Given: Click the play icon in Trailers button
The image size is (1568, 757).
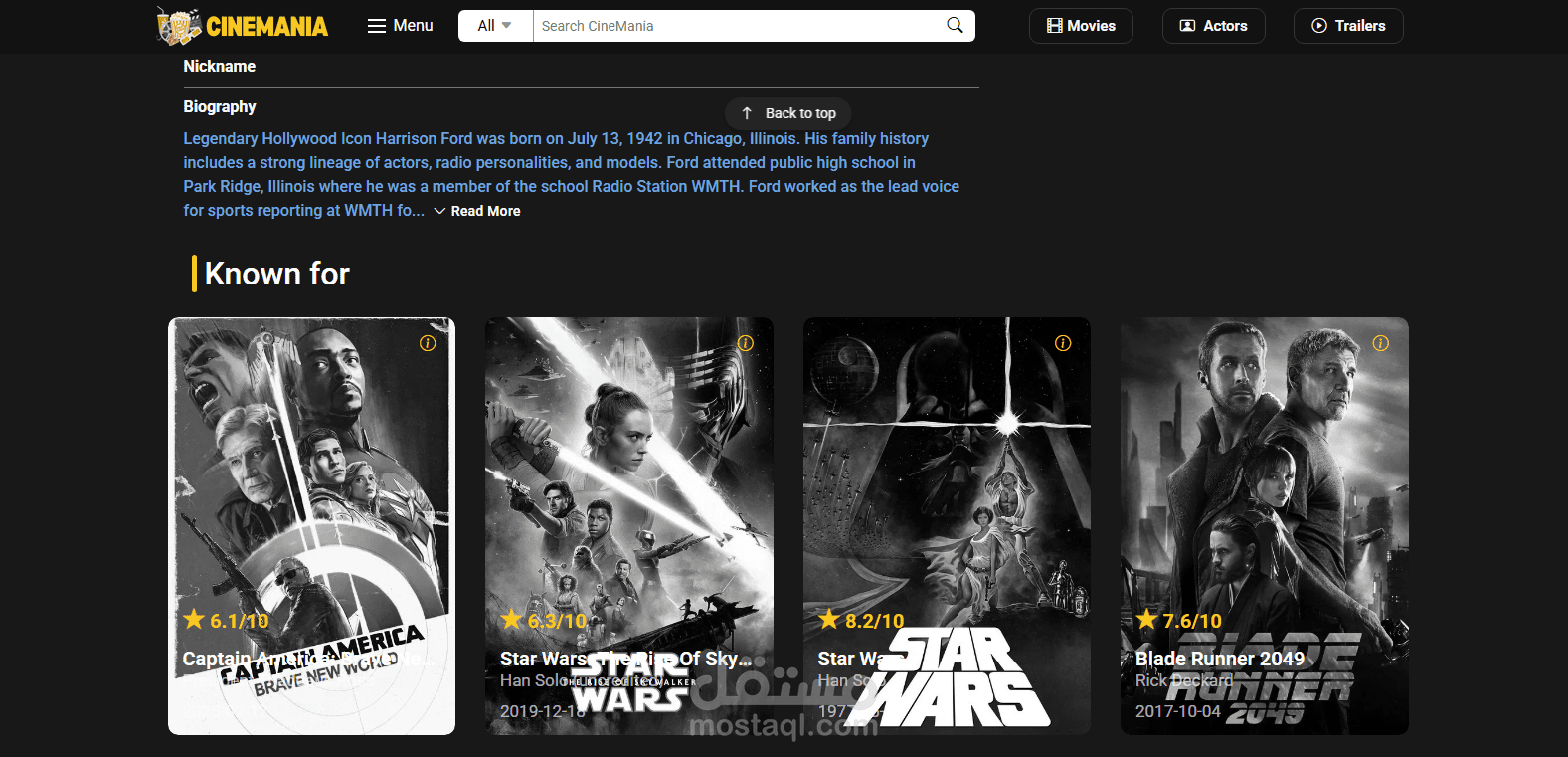Looking at the screenshot, I should (1319, 26).
